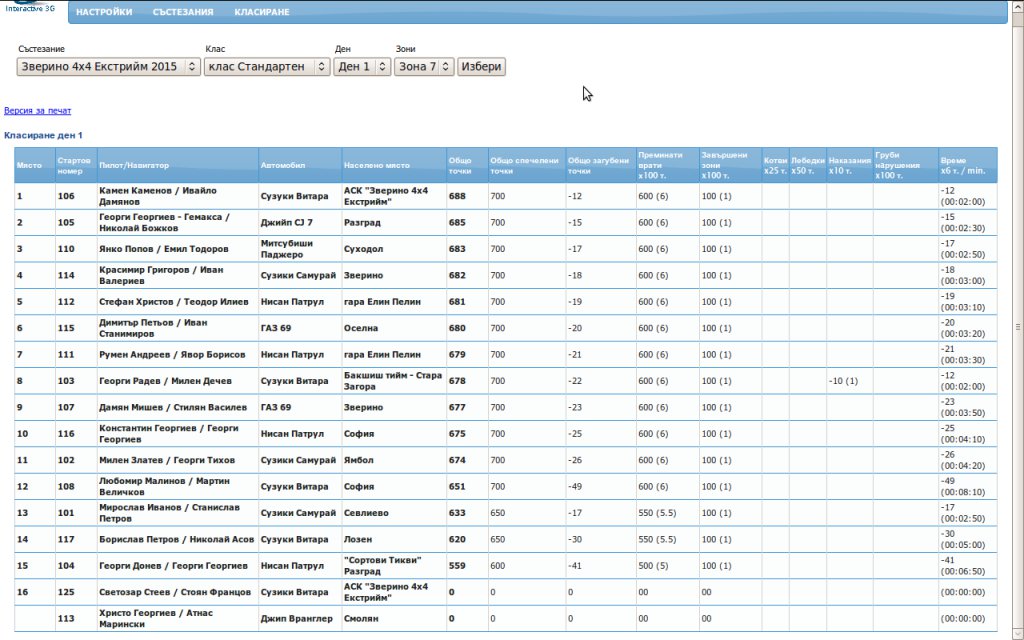The width and height of the screenshot is (1024, 640).
Task: Open the СЪСТЕЗАНИЯ menu
Action: click(183, 12)
